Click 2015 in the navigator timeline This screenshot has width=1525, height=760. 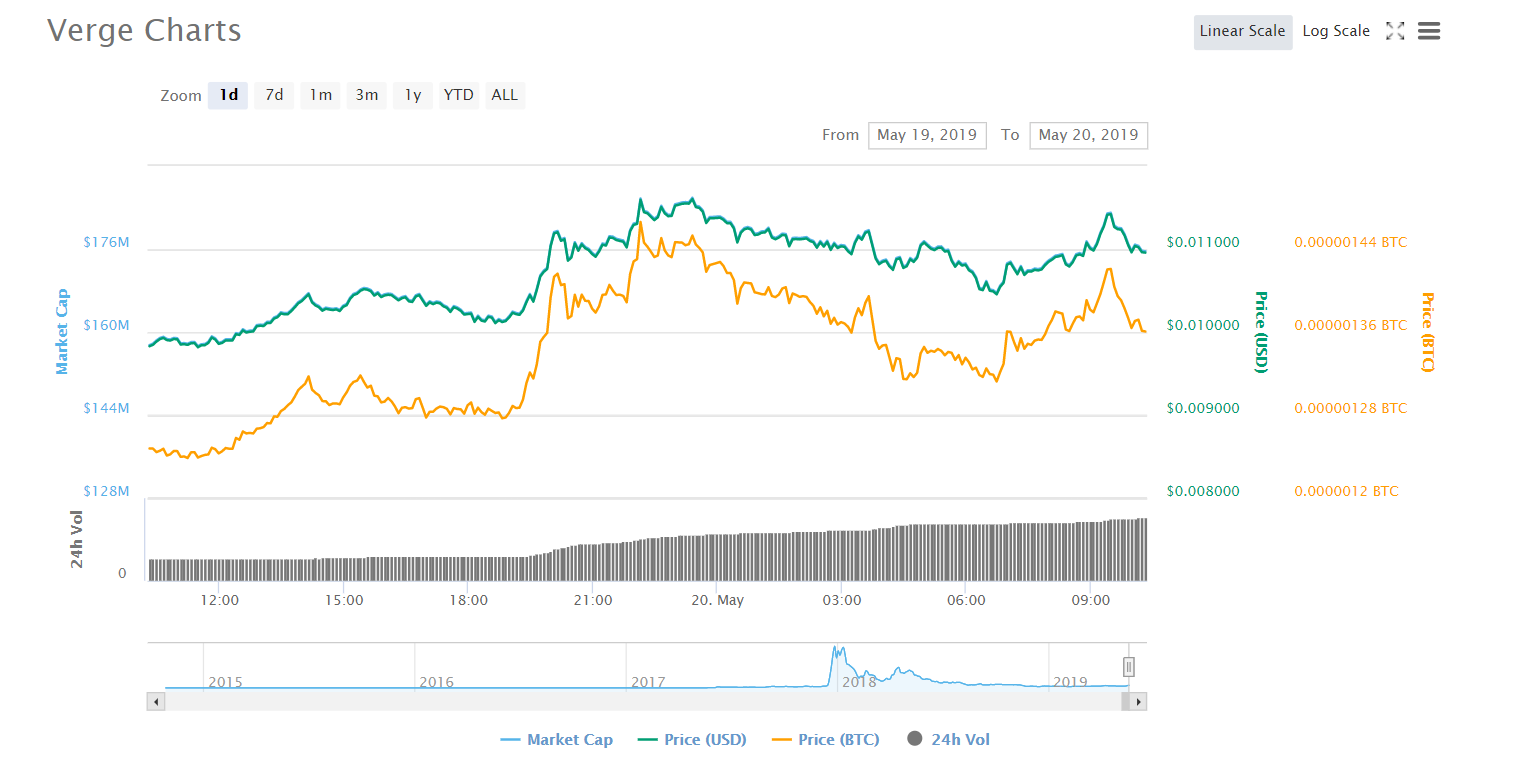coord(225,682)
